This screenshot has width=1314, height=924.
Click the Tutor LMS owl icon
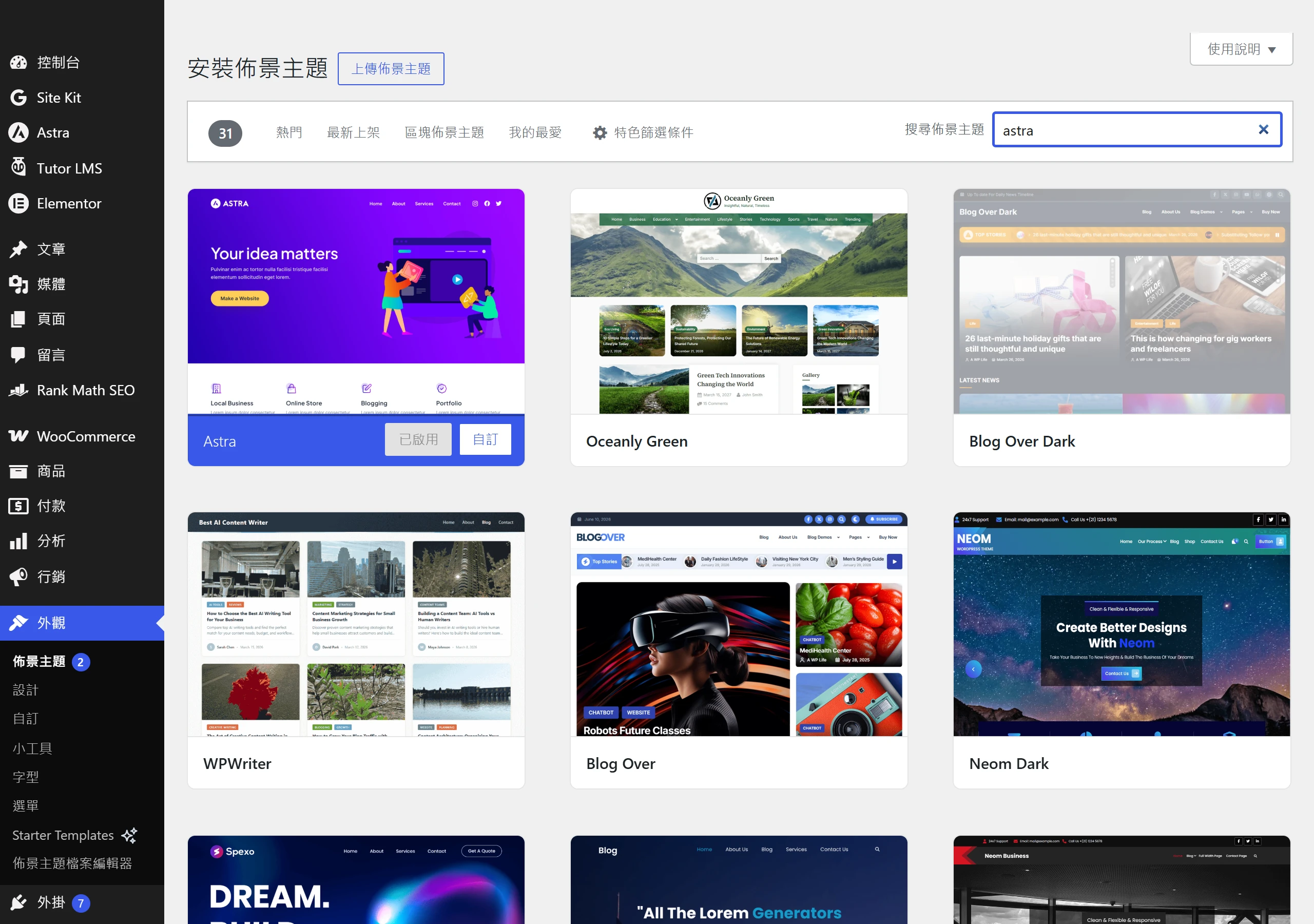[18, 168]
